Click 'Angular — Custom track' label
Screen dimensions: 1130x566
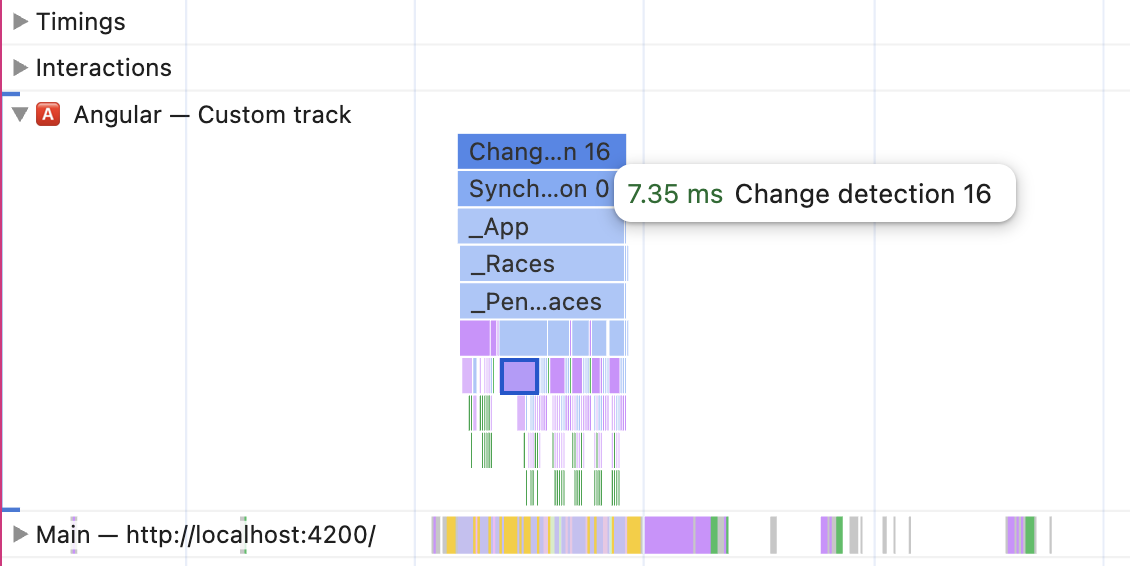(x=212, y=115)
